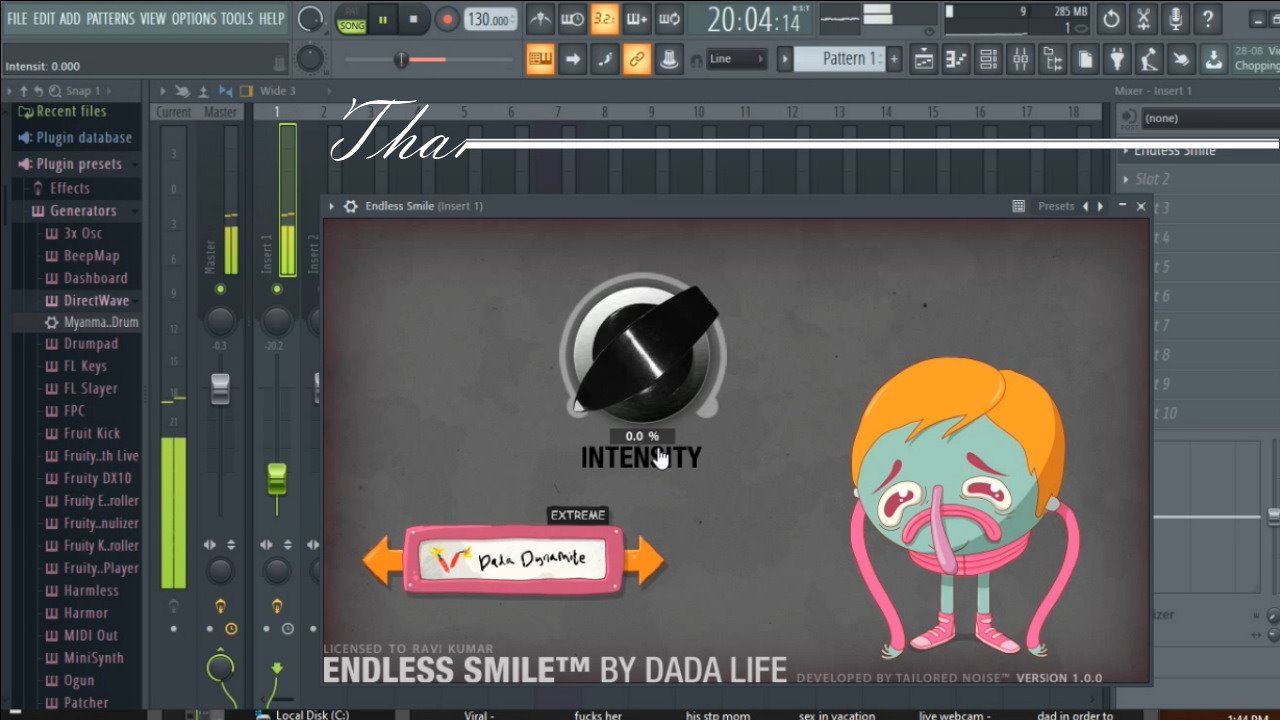Viewport: 1280px width, 720px height.
Task: Open the ADD menu
Action: [x=70, y=19]
